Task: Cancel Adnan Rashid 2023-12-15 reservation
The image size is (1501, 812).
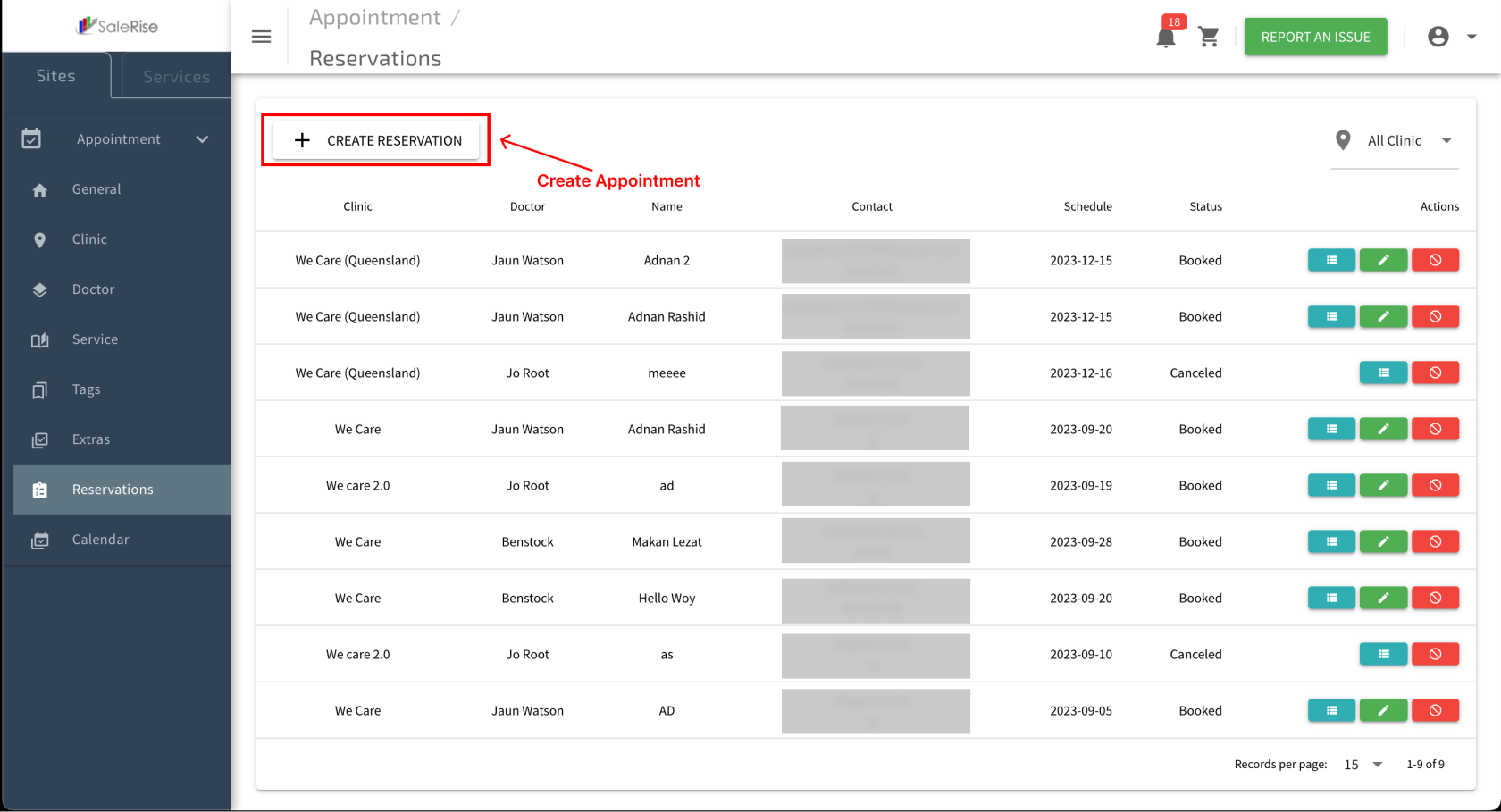Action: (1435, 316)
